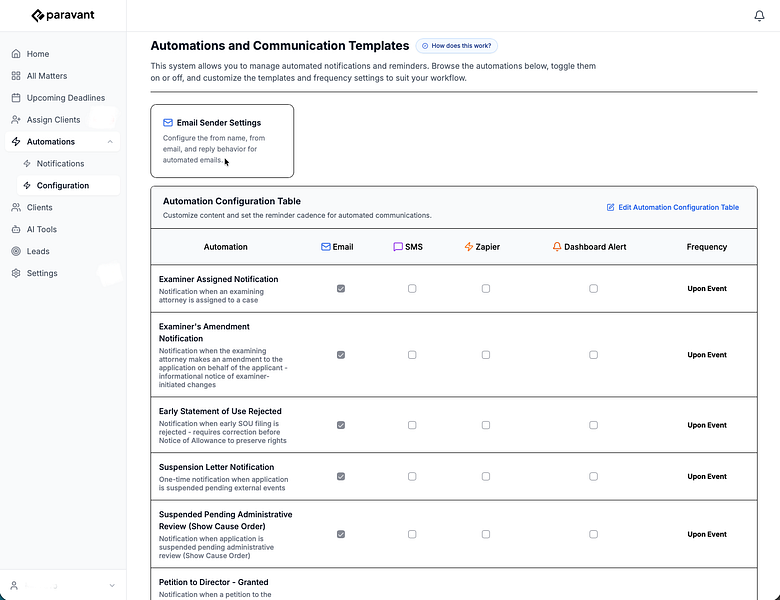Screen dimensions: 780x600
Task: Click the Automation column header
Action: point(225,247)
